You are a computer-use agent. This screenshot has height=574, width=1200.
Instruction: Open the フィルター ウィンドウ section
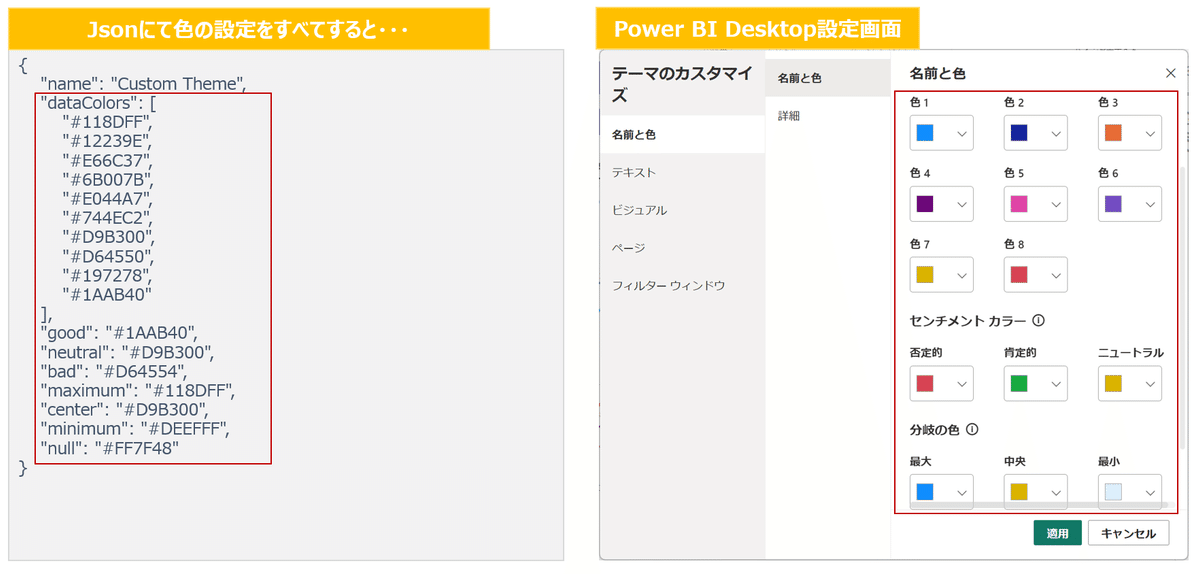pos(682,286)
